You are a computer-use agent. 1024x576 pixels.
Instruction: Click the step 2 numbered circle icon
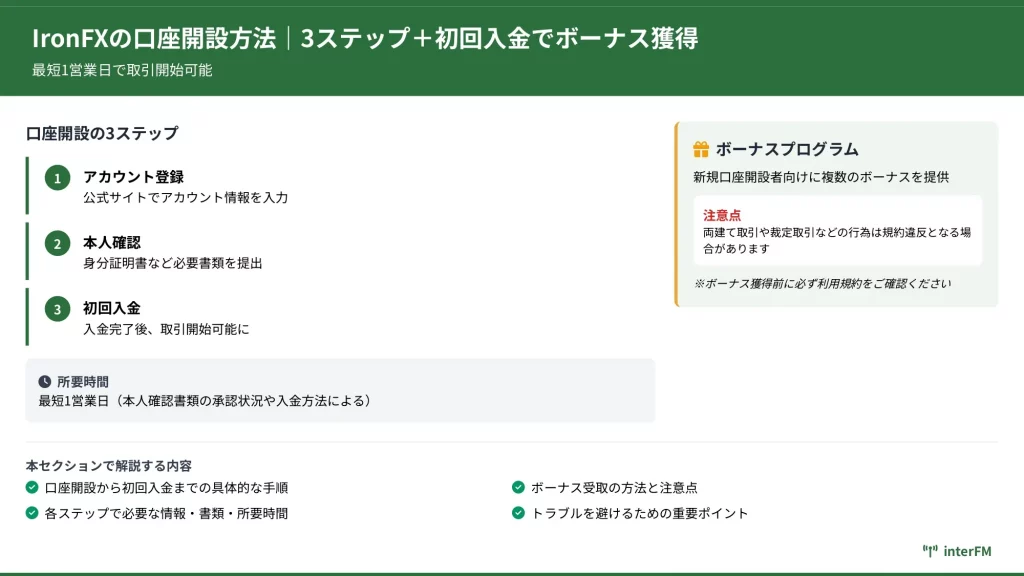point(57,243)
